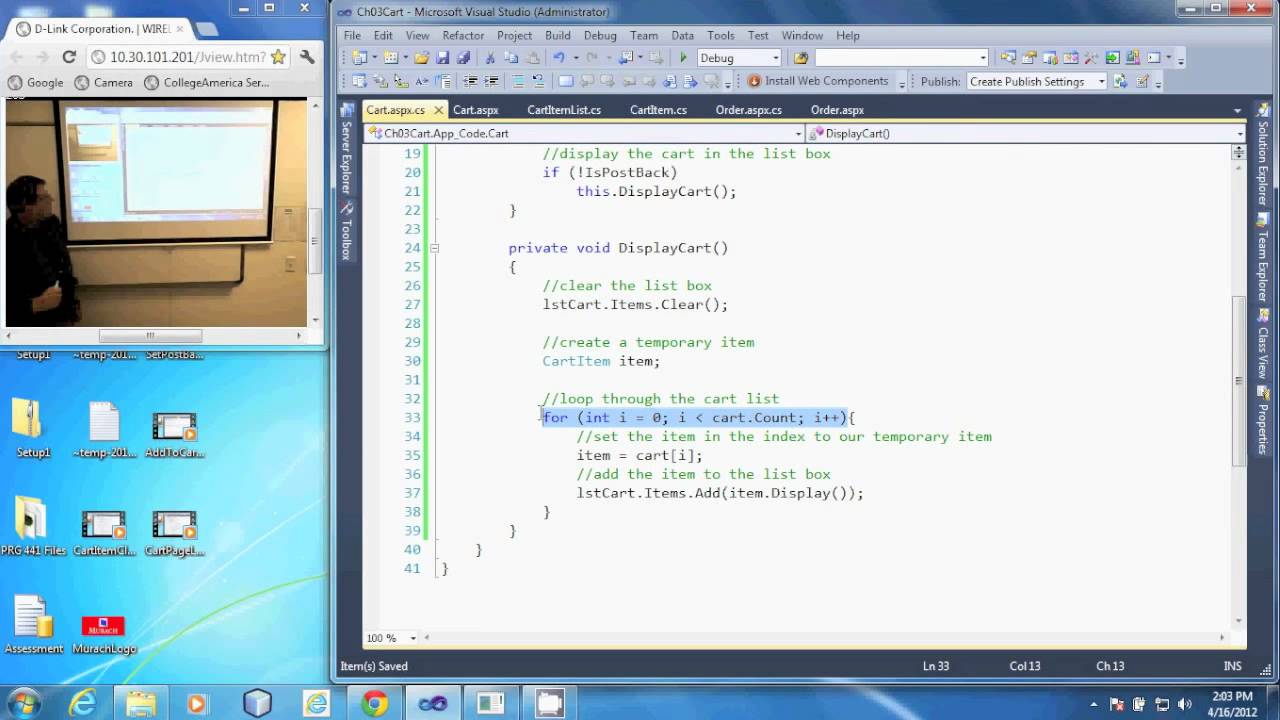Screen dimensions: 1280x720
Task: Open the Debug configuration dropdown
Action: [775, 58]
